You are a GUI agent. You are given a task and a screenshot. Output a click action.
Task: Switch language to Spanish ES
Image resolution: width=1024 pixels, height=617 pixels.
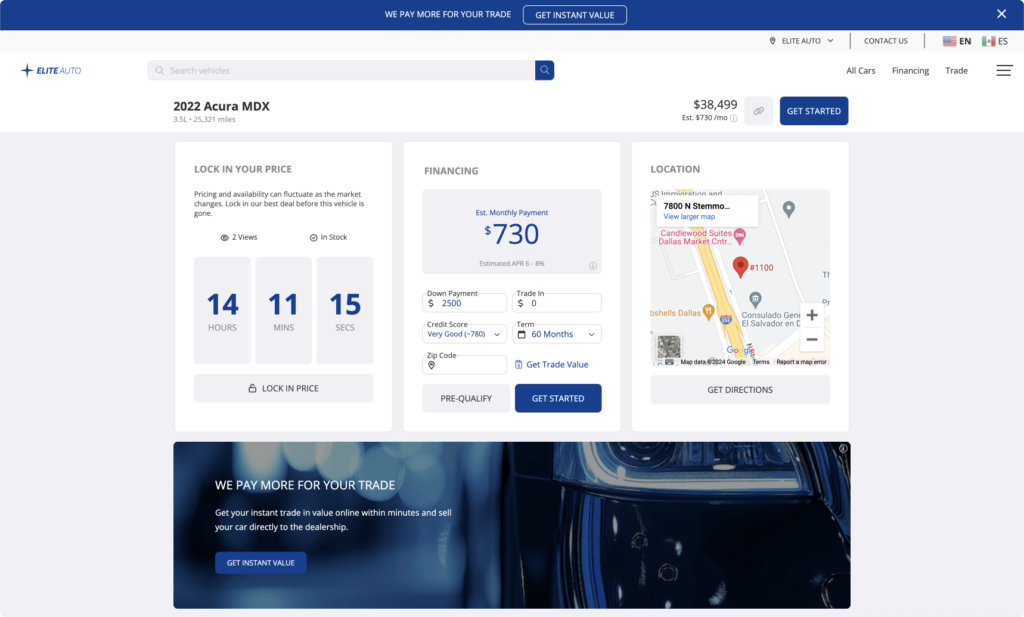tap(995, 41)
